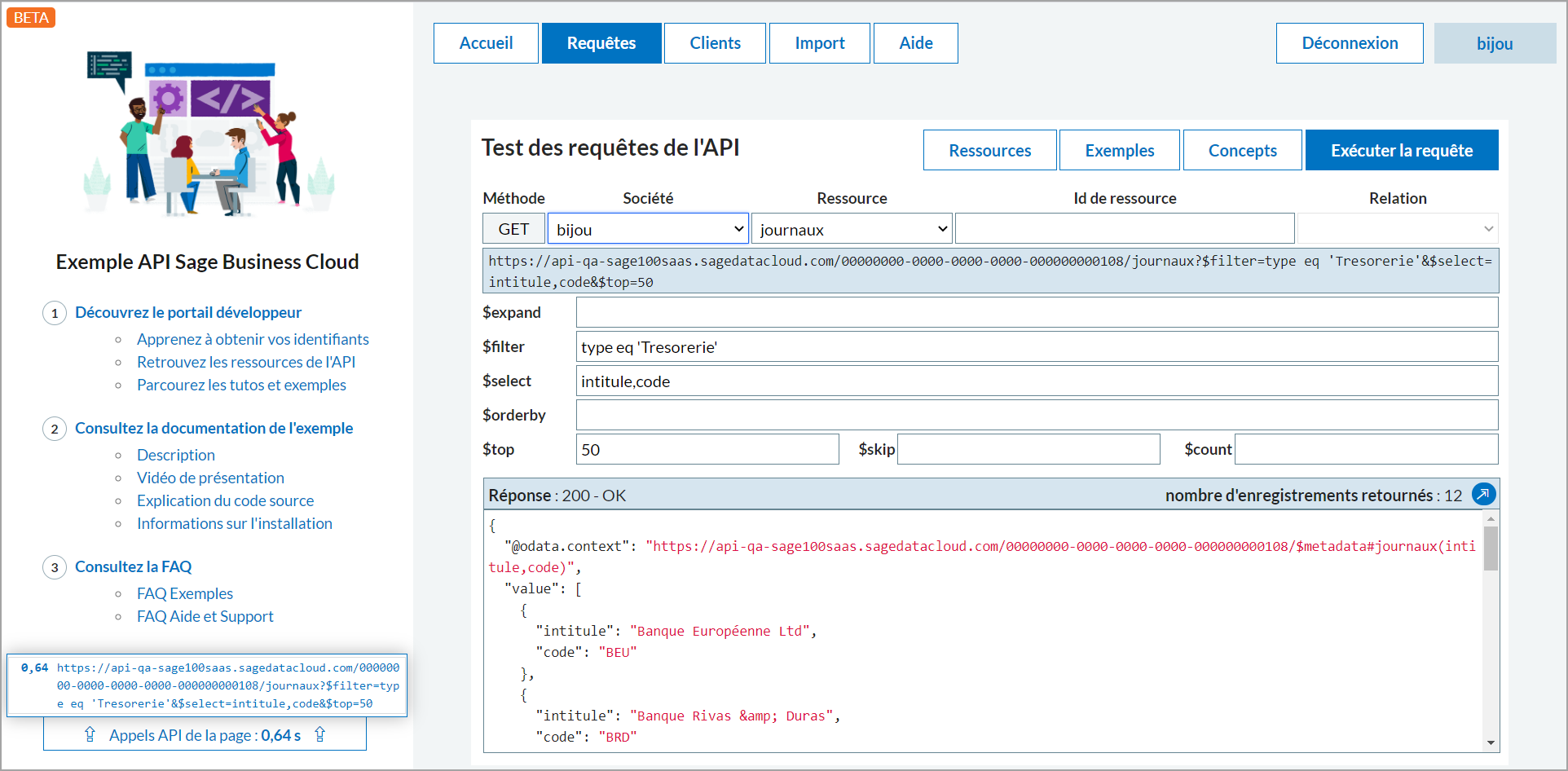
Task: Click the $top field containing 50
Action: (x=707, y=449)
